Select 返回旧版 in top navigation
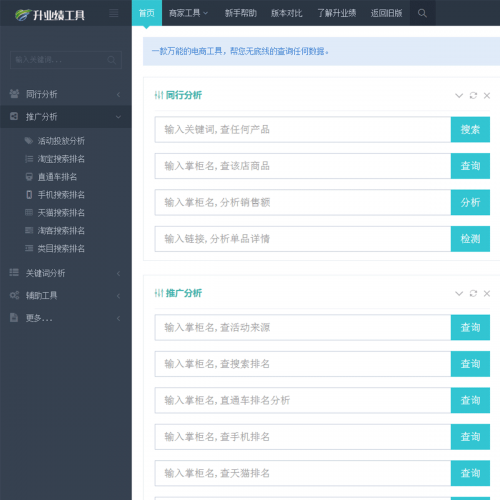This screenshot has width=500, height=500. point(386,13)
